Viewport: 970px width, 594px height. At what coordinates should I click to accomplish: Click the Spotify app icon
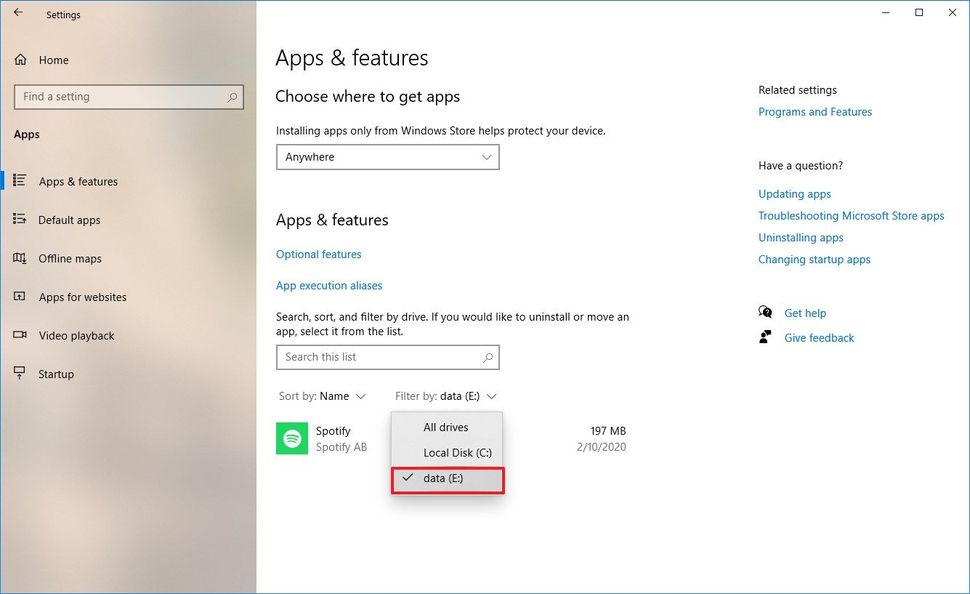(291, 438)
